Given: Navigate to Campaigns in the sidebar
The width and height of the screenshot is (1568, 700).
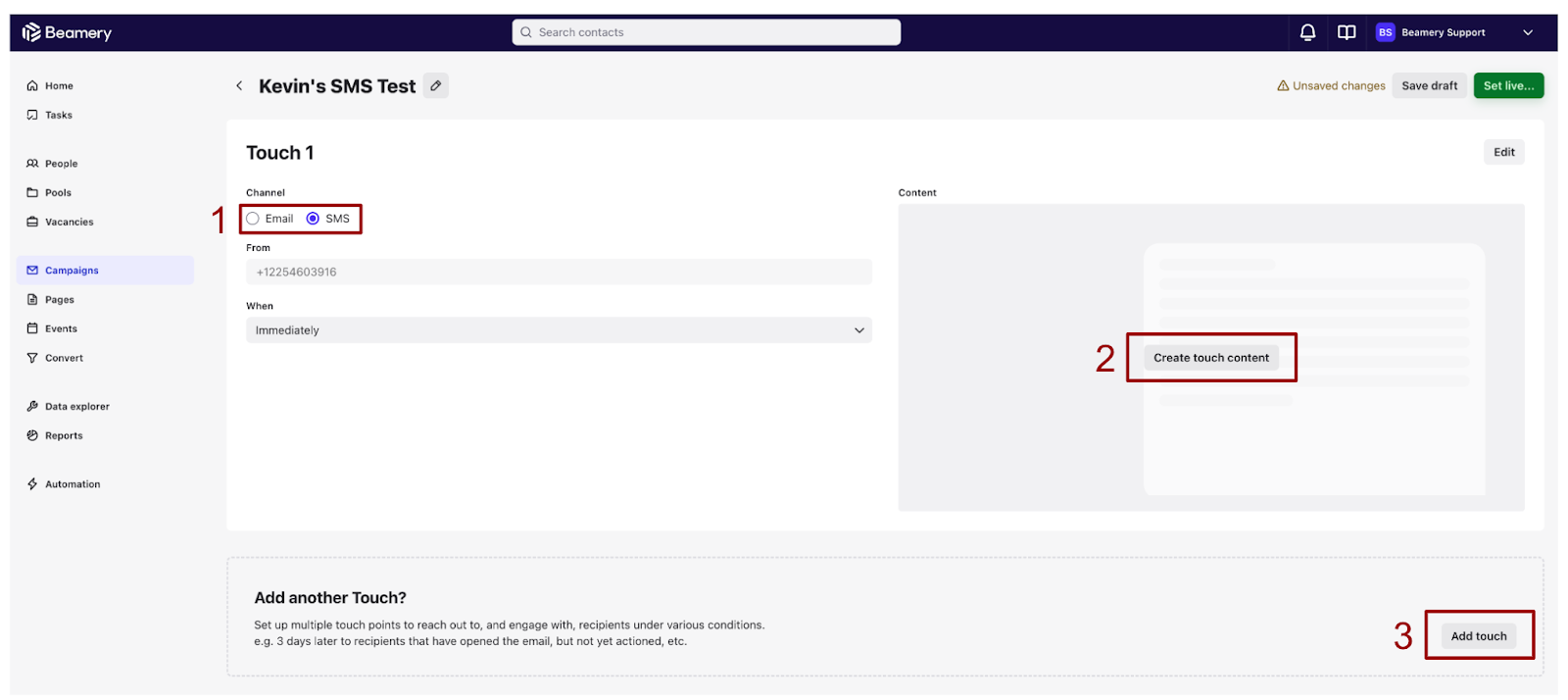Looking at the screenshot, I should [72, 271].
